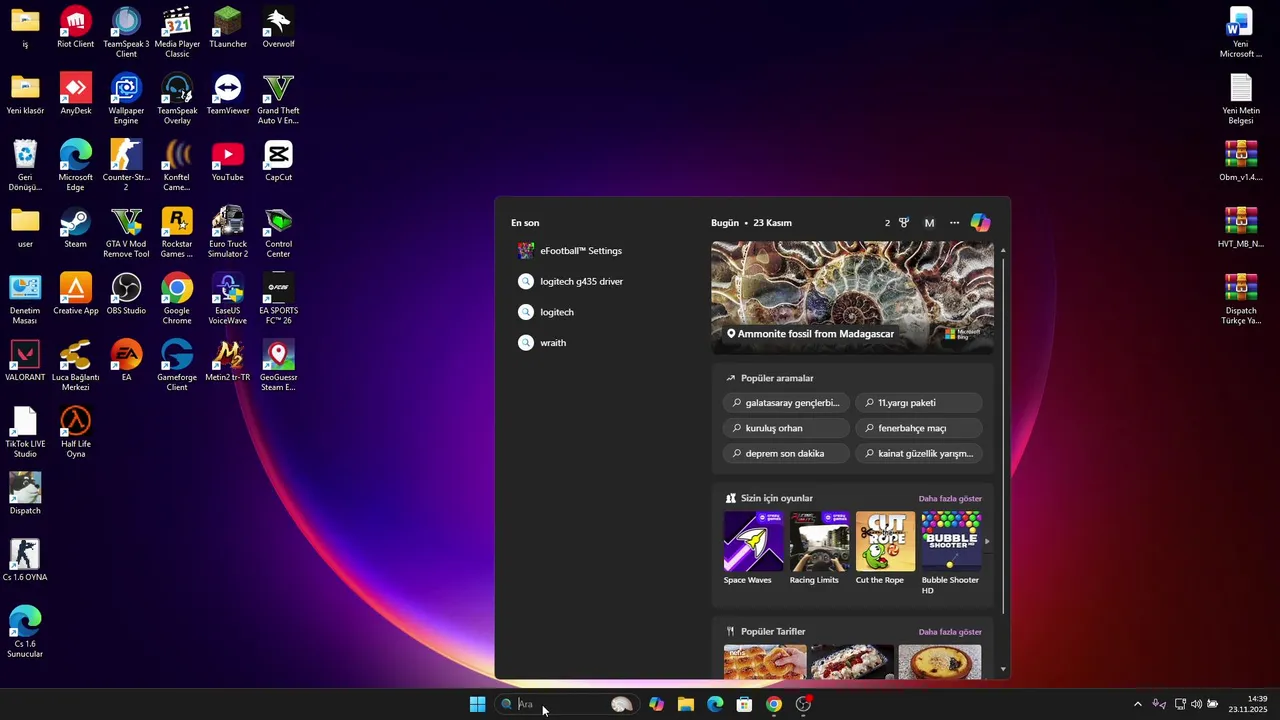The height and width of the screenshot is (720, 1280).
Task: Select the VALORANT desktop icon
Action: click(25, 361)
